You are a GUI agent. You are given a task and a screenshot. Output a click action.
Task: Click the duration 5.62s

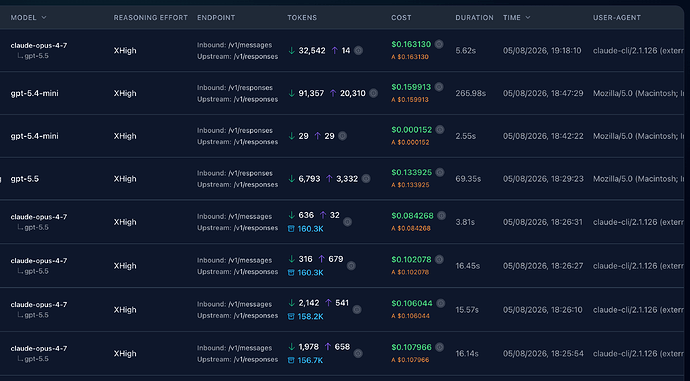click(466, 51)
